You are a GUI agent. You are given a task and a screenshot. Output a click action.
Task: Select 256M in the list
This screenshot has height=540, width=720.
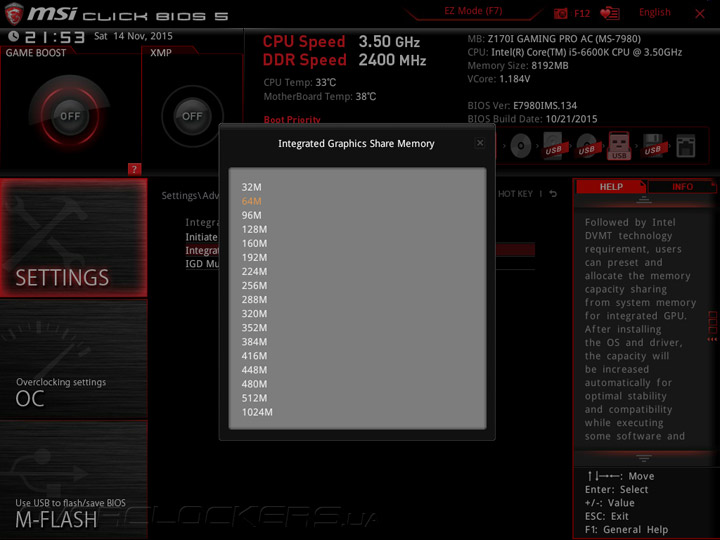[x=254, y=286]
